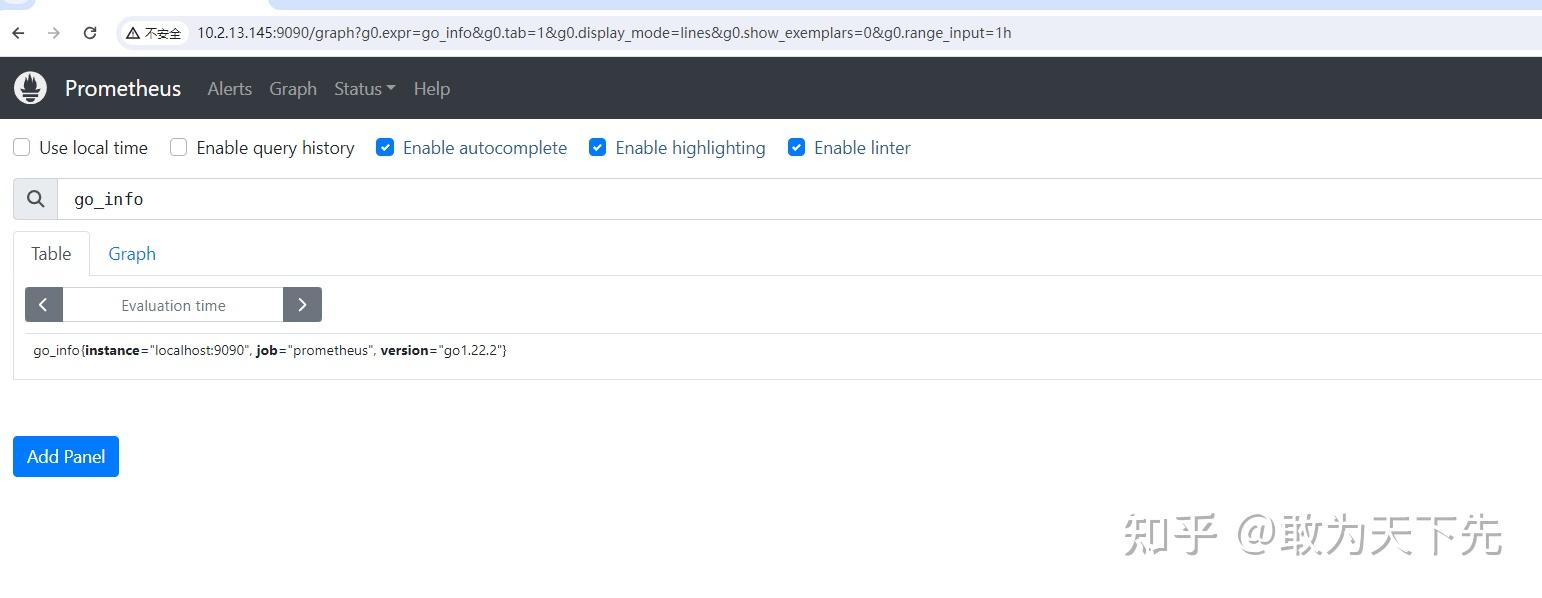Open the Alerts page

coord(229,89)
